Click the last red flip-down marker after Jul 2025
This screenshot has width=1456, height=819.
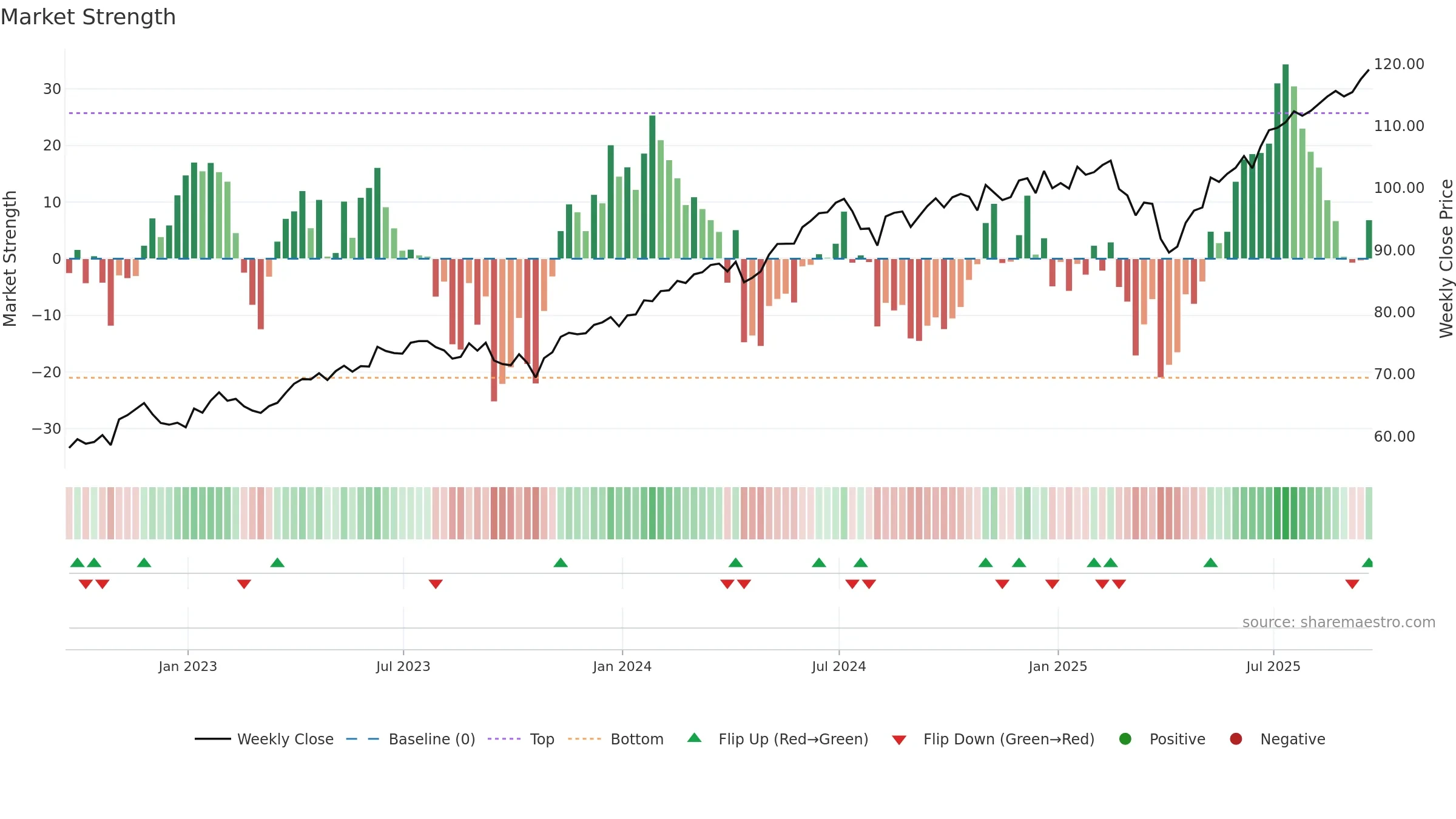[x=1352, y=584]
